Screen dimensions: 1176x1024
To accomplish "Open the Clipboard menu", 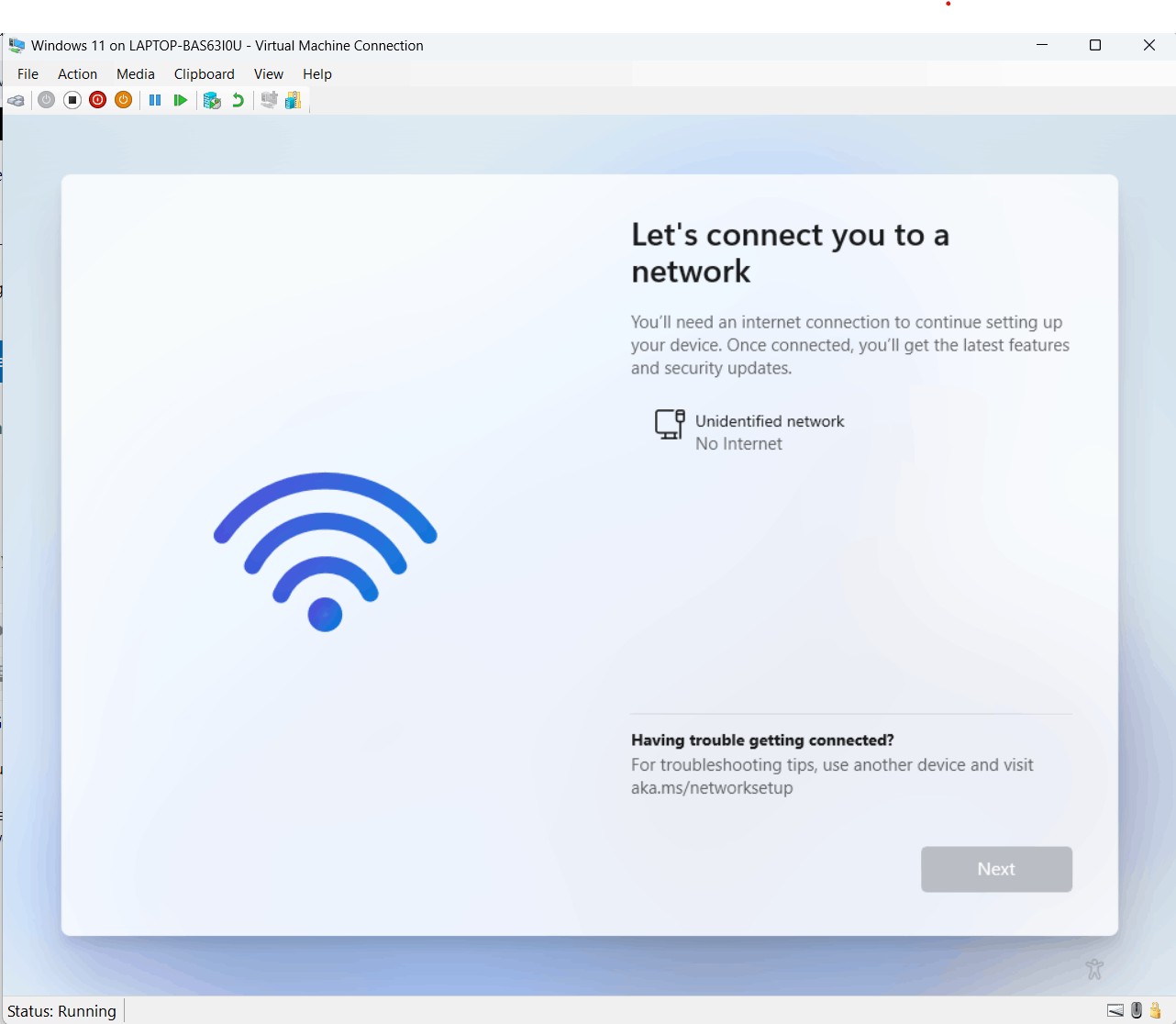I will point(205,74).
